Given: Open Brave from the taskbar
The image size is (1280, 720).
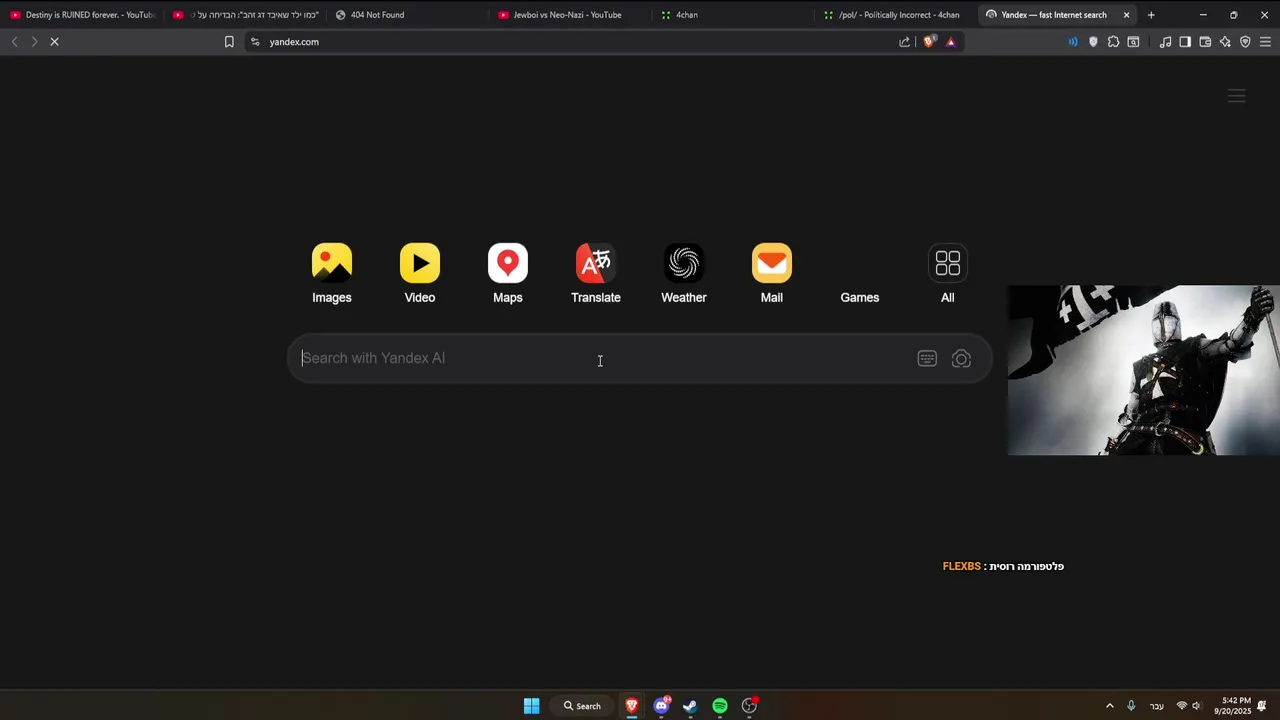Looking at the screenshot, I should (x=632, y=706).
